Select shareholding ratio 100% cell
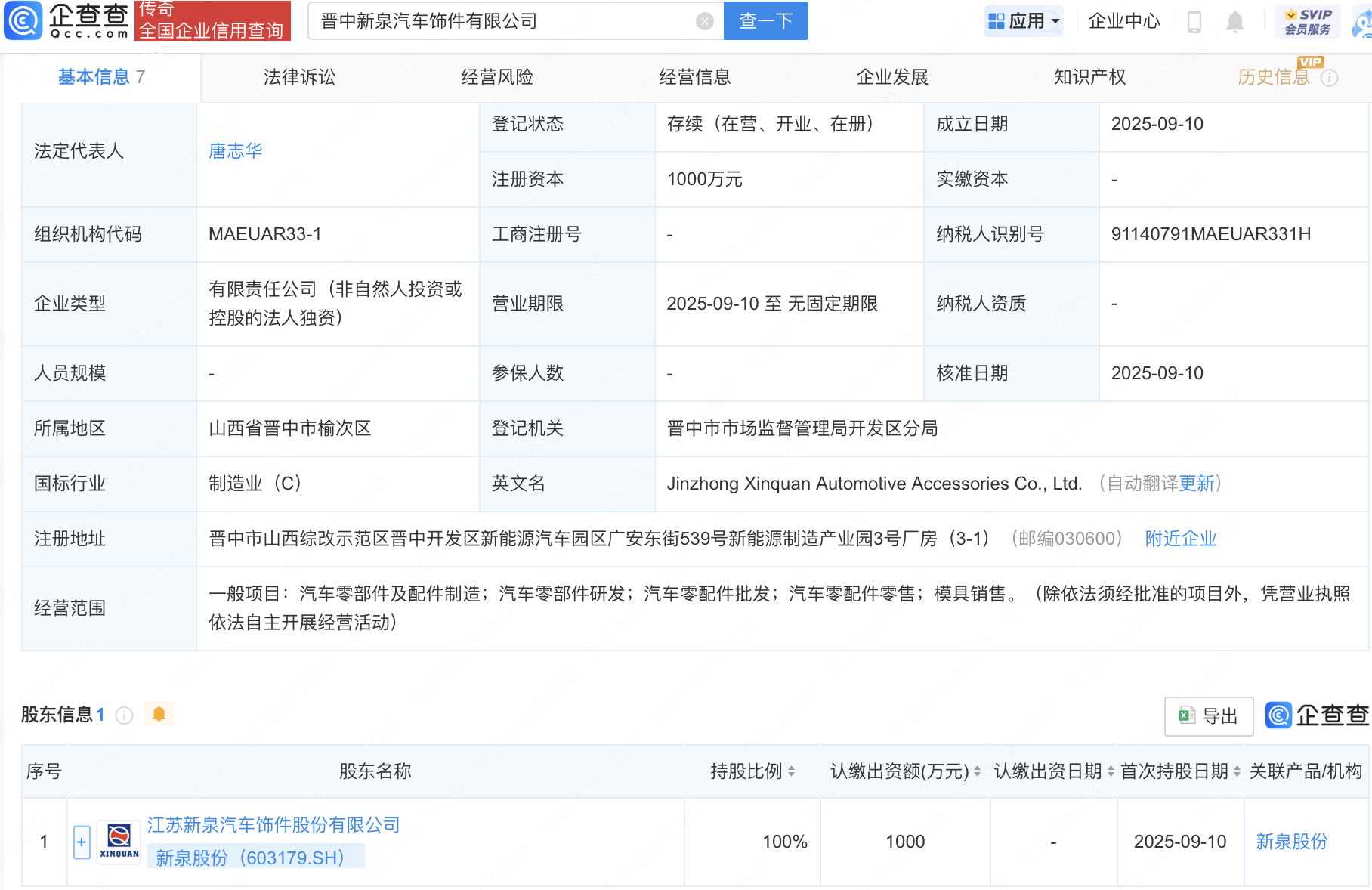This screenshot has height=890, width=1372. 785,842
